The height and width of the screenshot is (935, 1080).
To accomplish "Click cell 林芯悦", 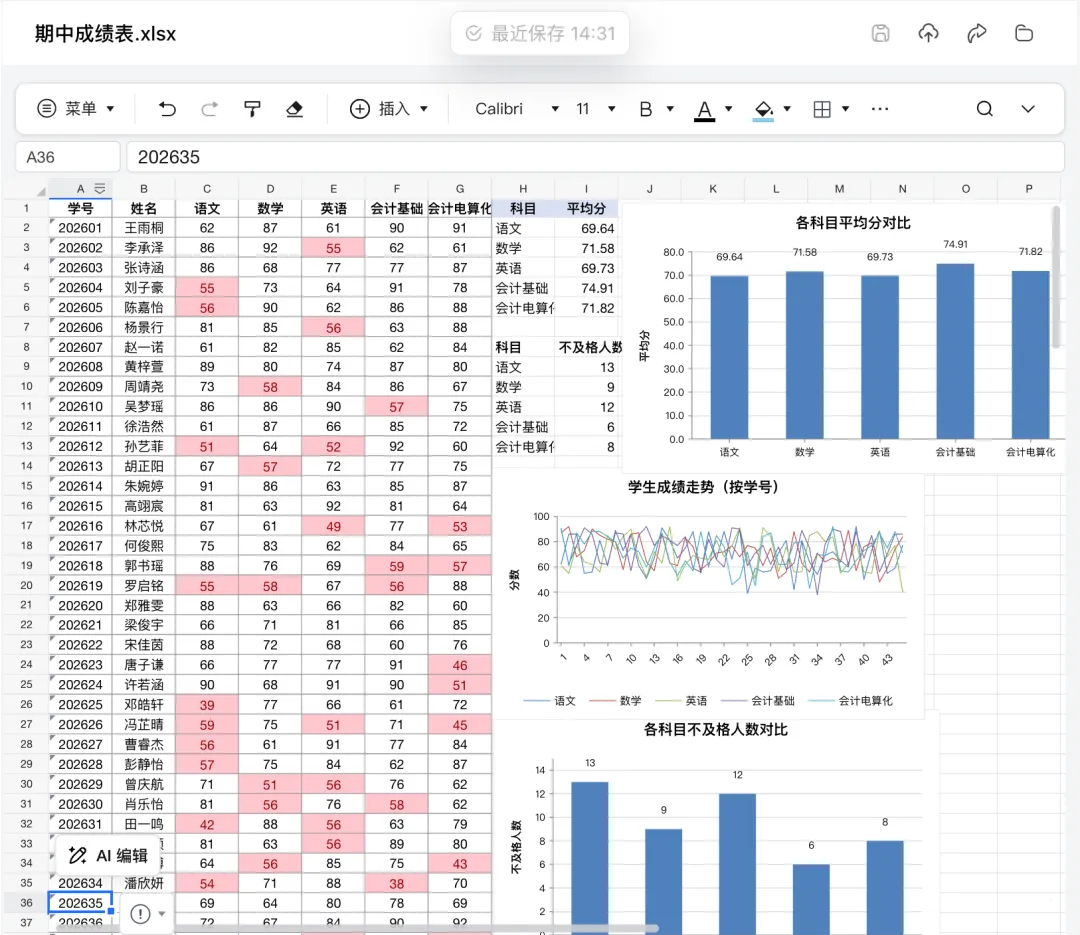I will 144,526.
